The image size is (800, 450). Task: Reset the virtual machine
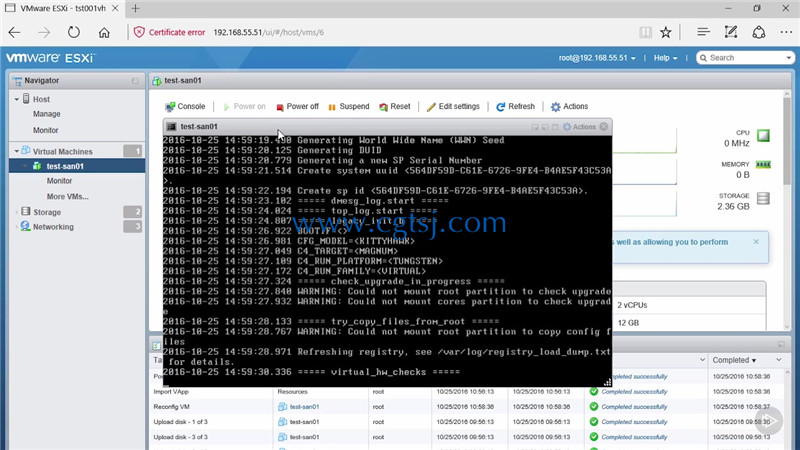pos(395,106)
